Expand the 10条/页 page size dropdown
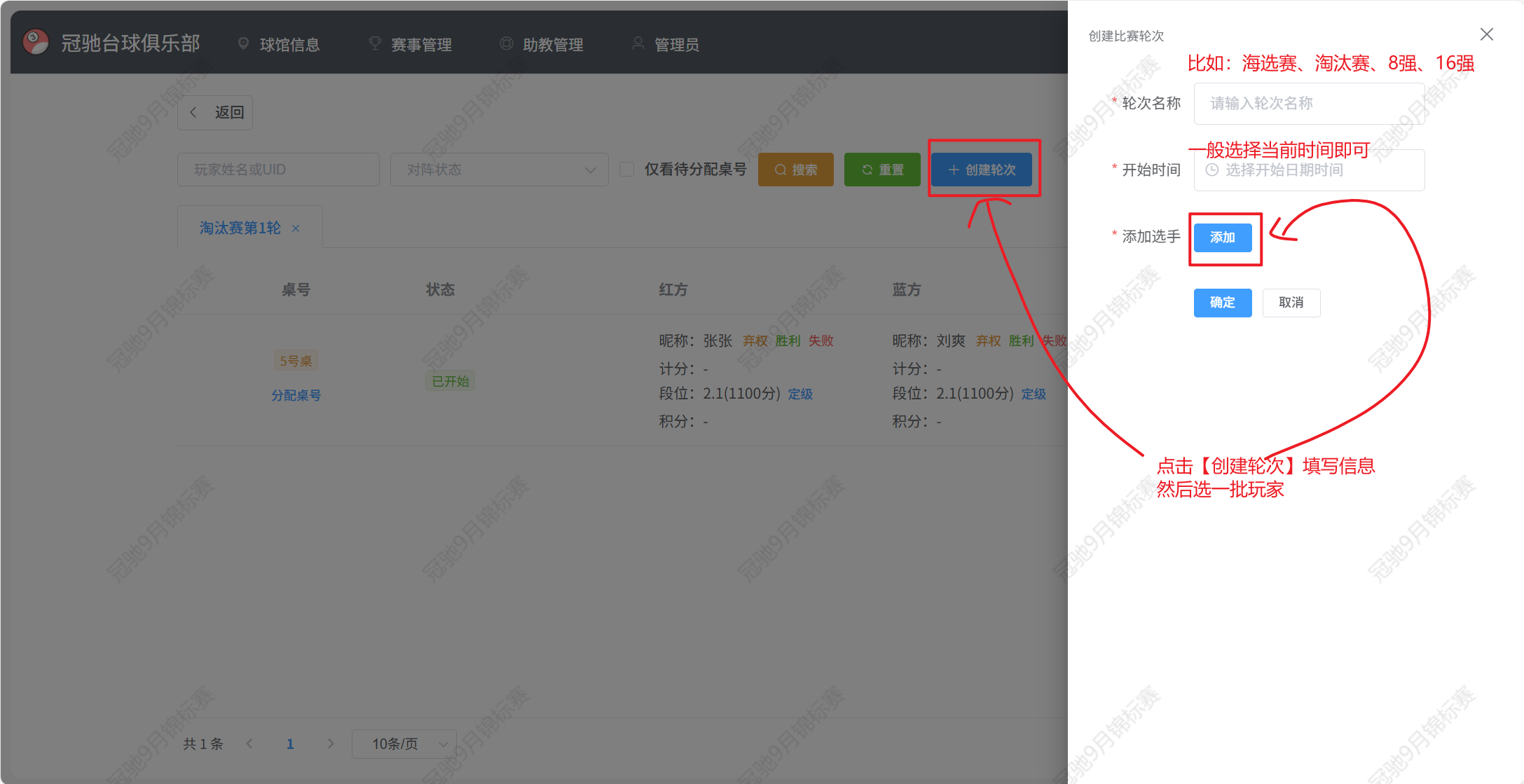 [404, 744]
